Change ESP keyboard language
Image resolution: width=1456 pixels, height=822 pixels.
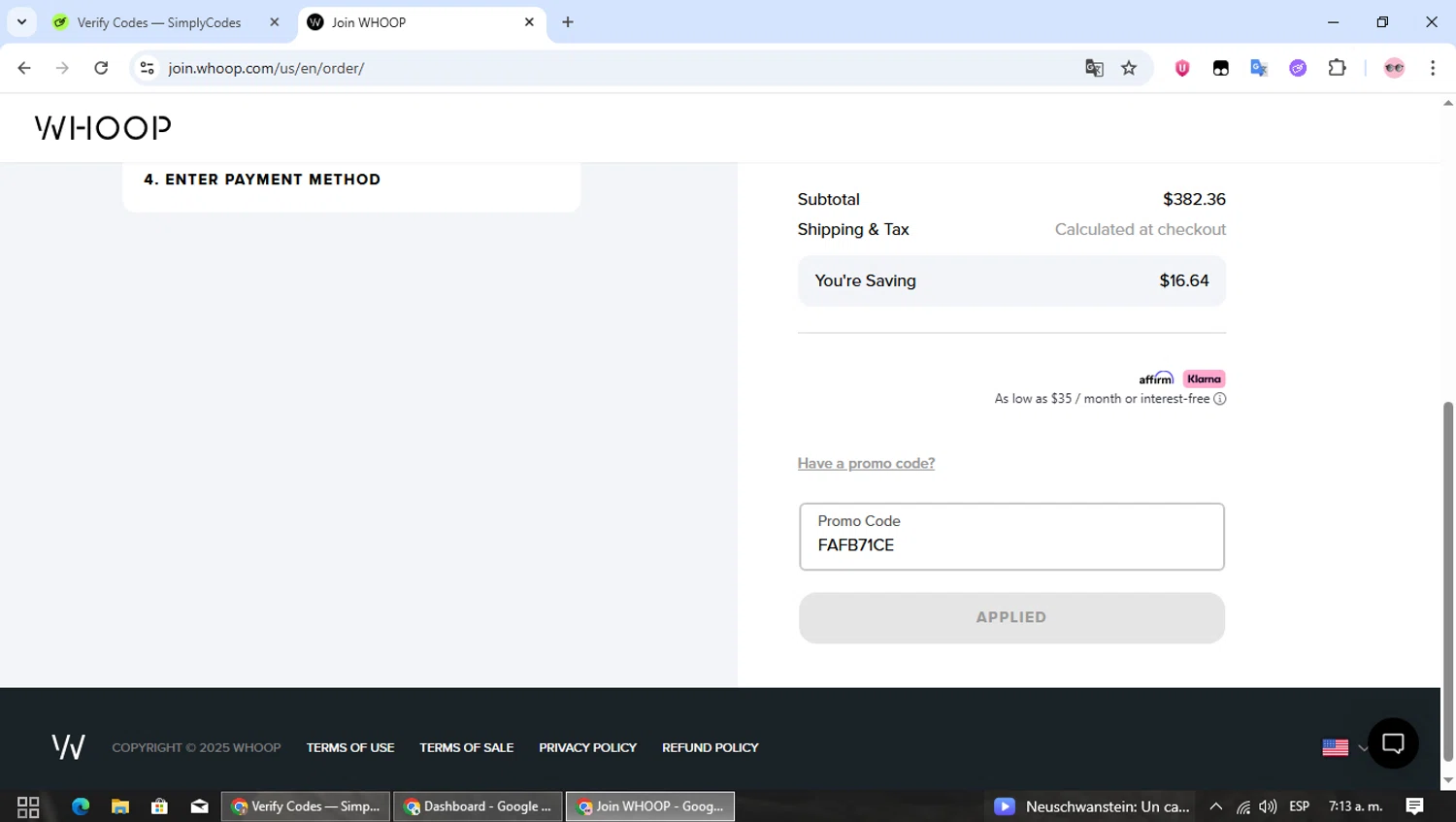coord(1299,806)
